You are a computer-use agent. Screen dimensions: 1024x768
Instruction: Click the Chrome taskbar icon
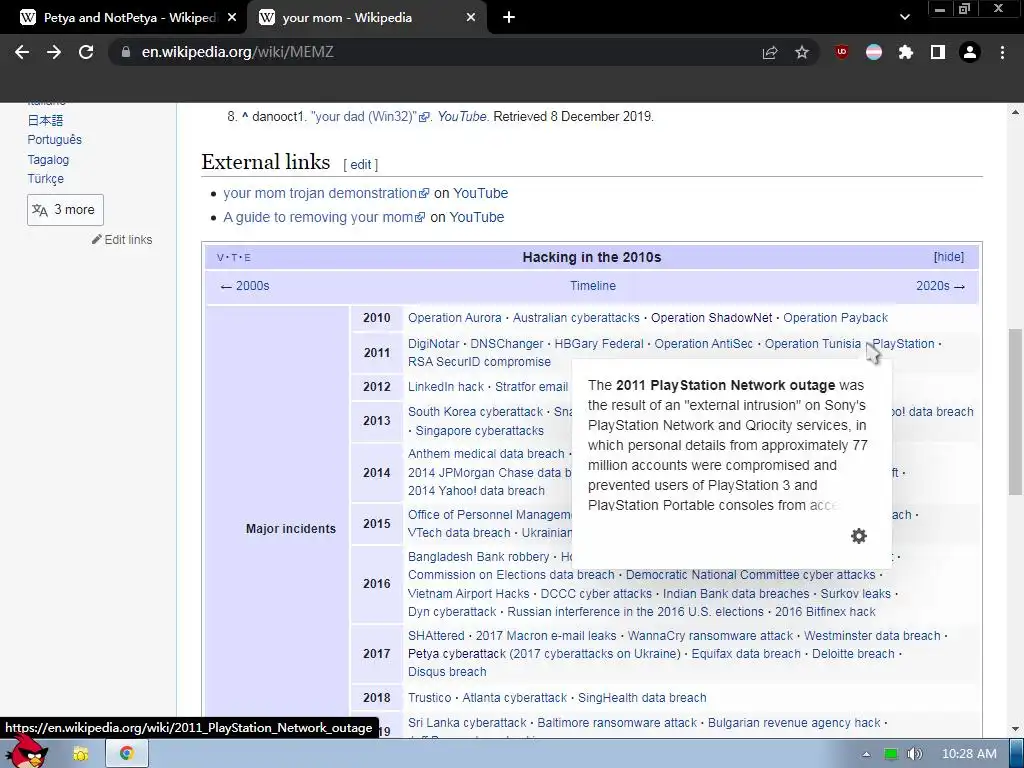pos(127,754)
